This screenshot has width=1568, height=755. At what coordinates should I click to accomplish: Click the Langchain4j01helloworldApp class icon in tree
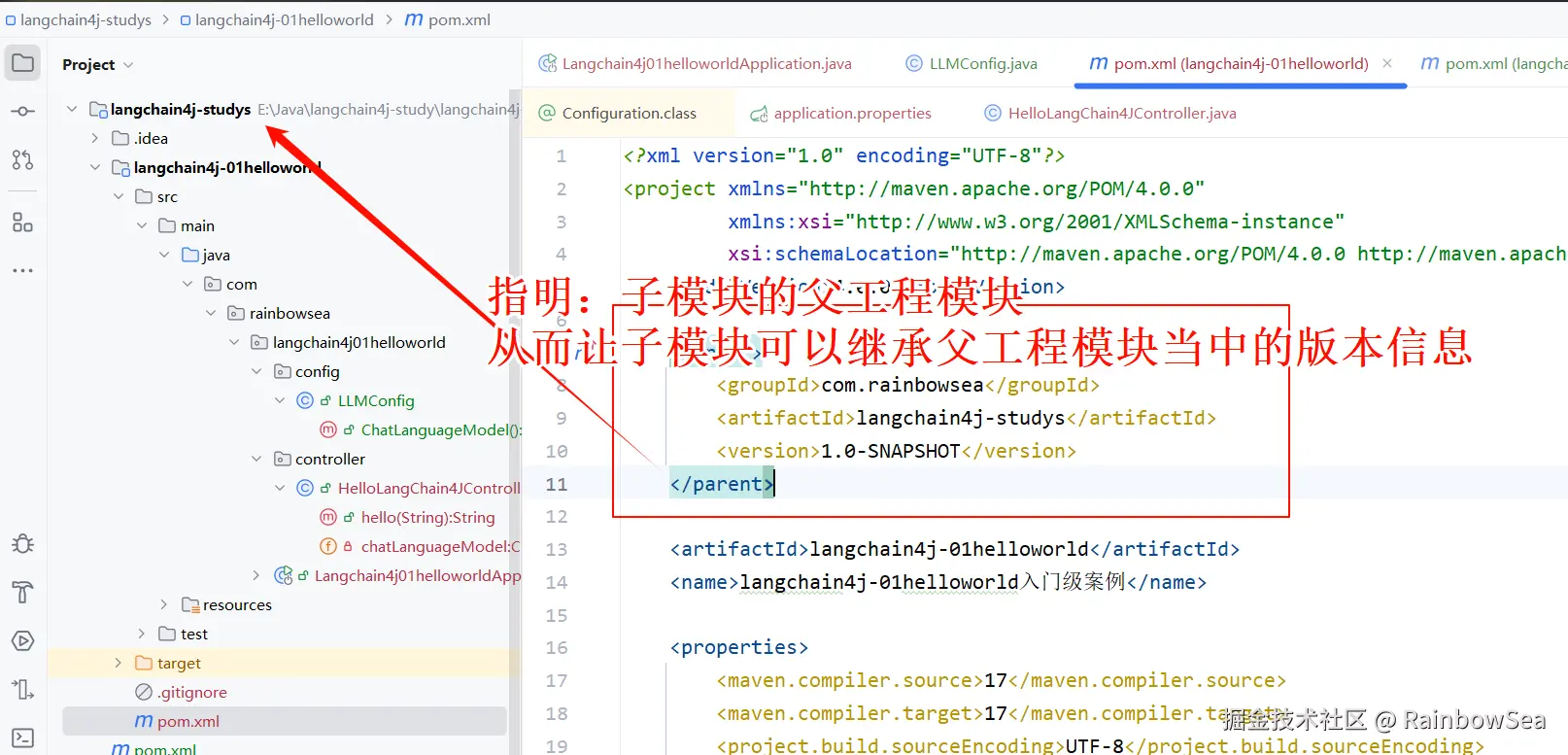pos(283,575)
